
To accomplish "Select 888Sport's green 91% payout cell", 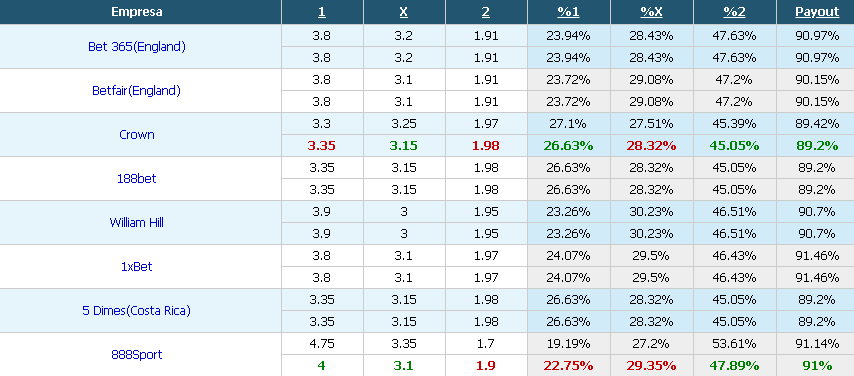I will click(x=817, y=366).
